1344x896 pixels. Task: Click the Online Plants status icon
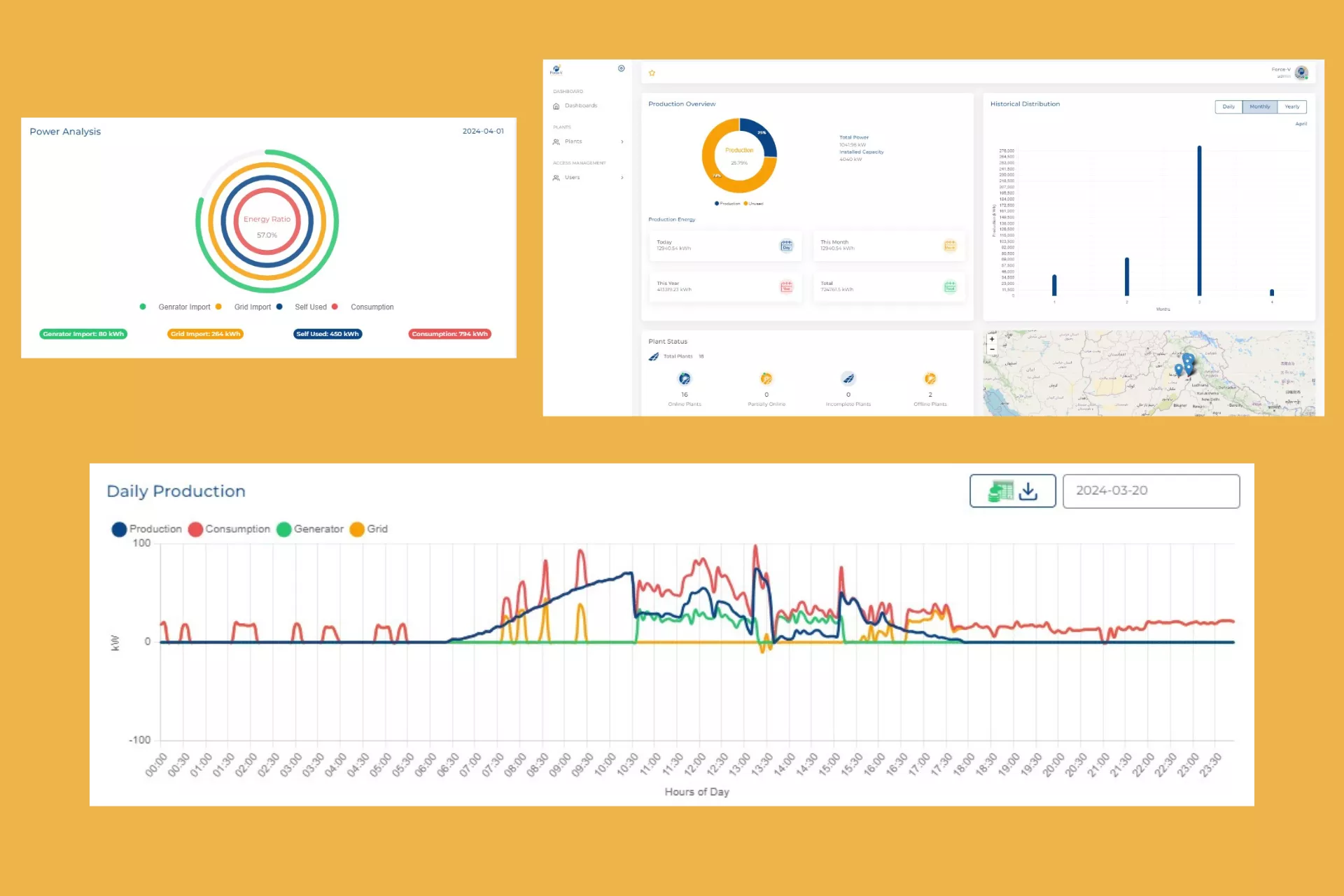(x=685, y=379)
